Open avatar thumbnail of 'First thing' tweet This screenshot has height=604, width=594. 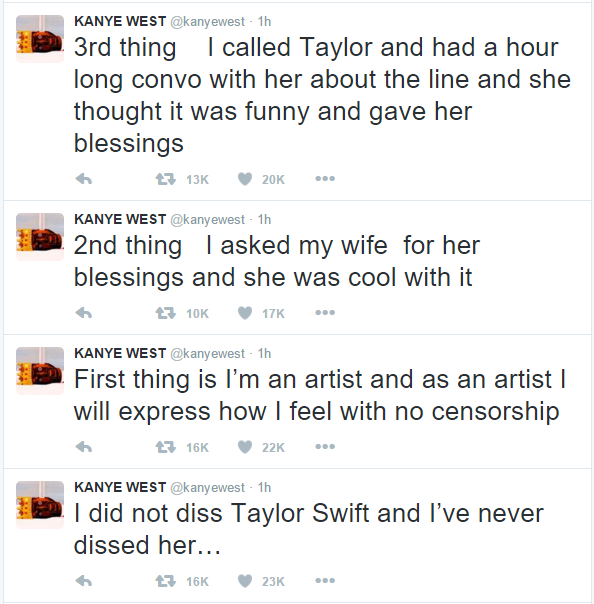click(40, 371)
